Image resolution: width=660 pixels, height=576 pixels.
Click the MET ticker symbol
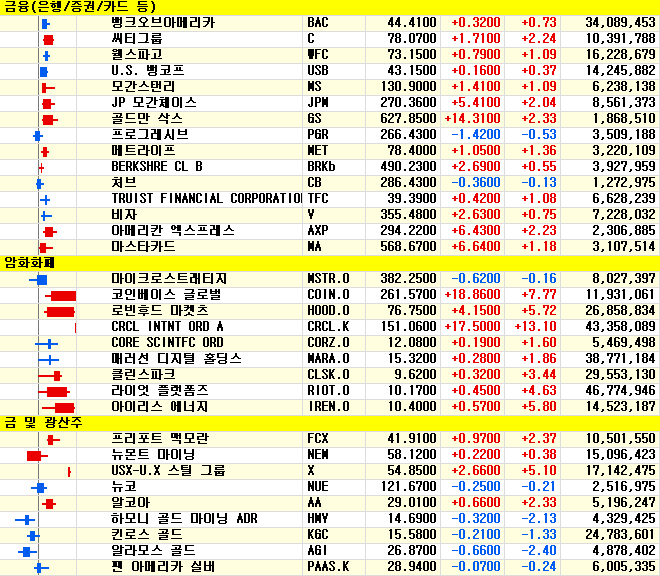317,150
